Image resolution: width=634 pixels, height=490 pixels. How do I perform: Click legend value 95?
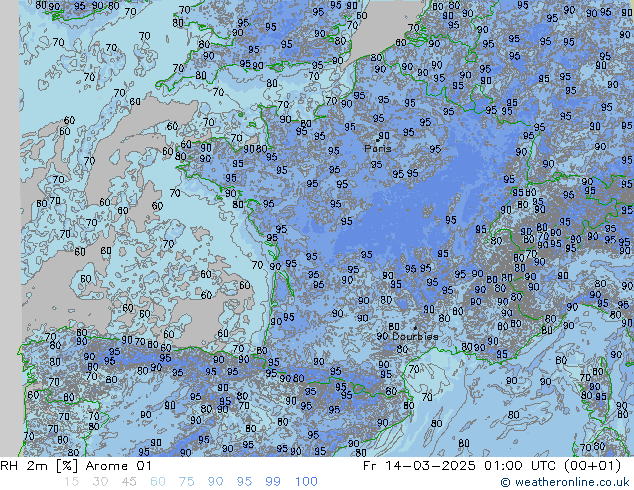244,482
